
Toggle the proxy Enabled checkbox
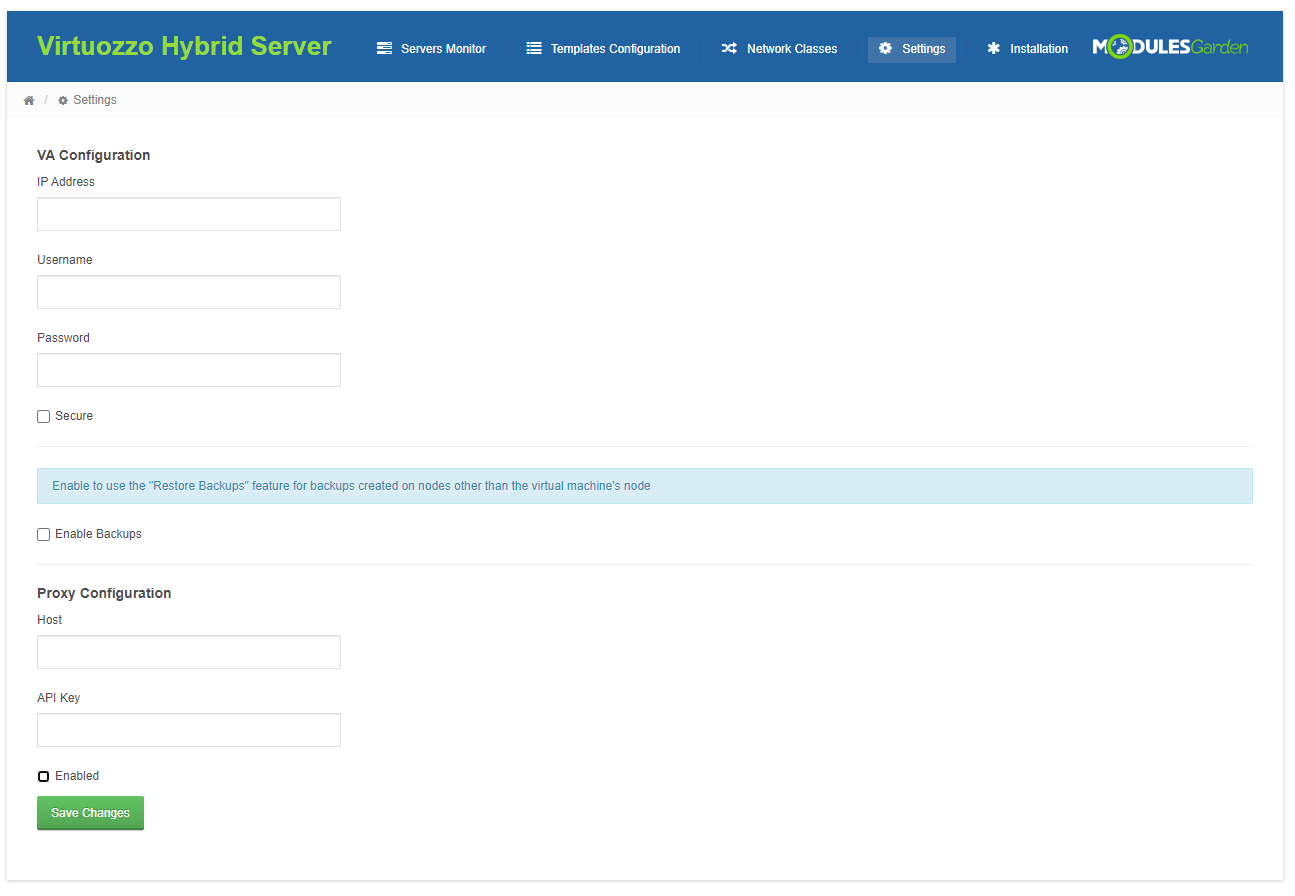click(43, 777)
